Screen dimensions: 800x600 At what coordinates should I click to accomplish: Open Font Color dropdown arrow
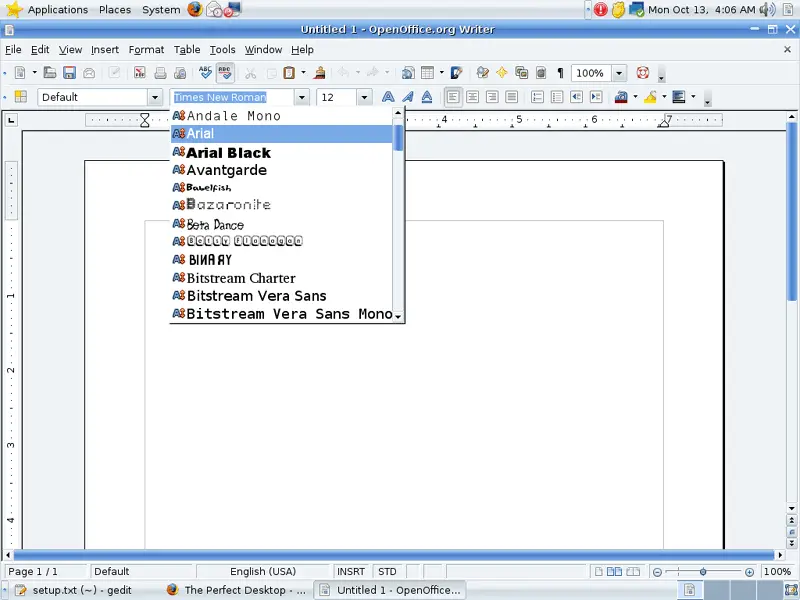pyautogui.click(x=635, y=96)
